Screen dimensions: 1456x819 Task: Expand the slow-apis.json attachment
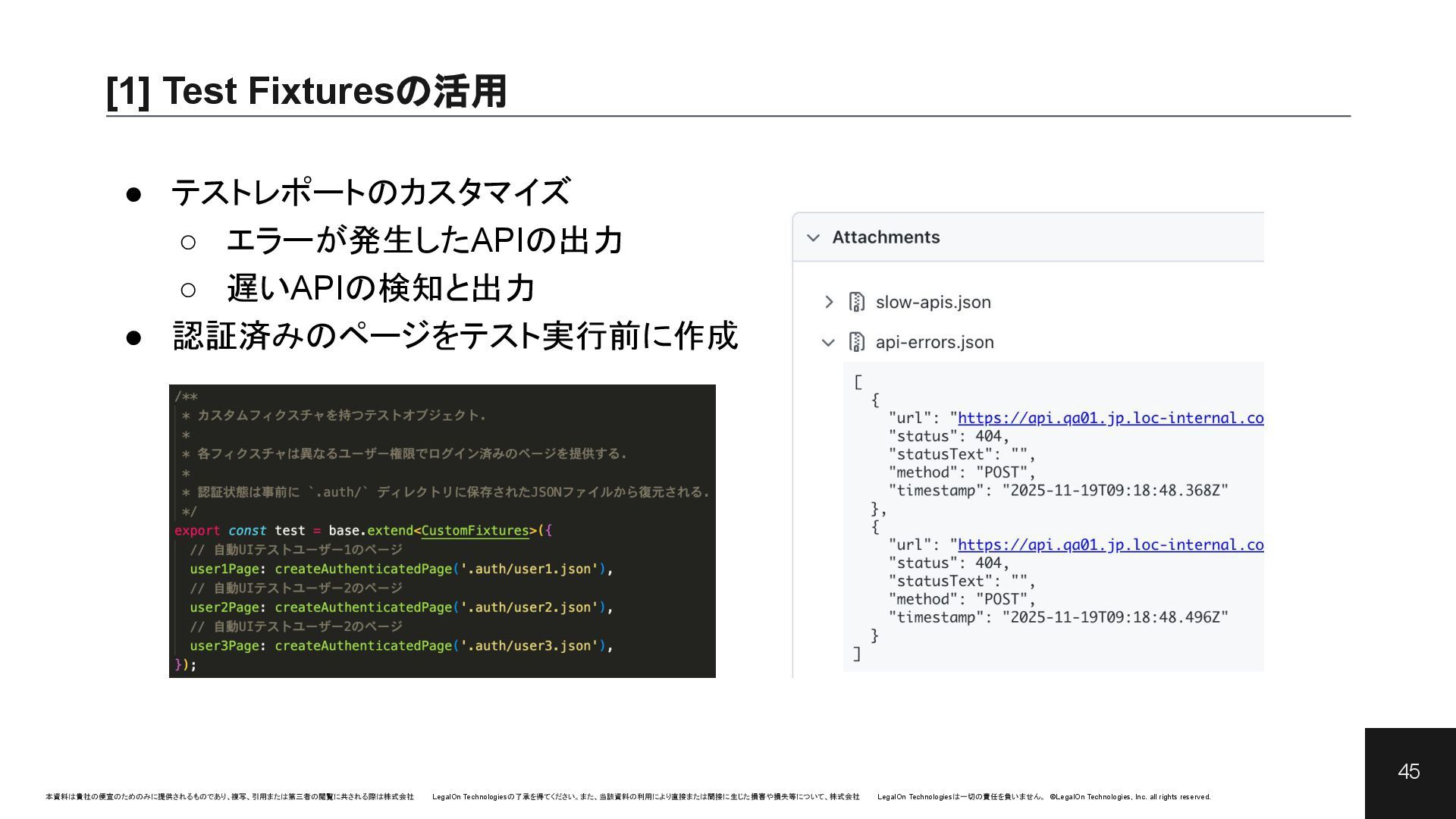click(x=829, y=302)
